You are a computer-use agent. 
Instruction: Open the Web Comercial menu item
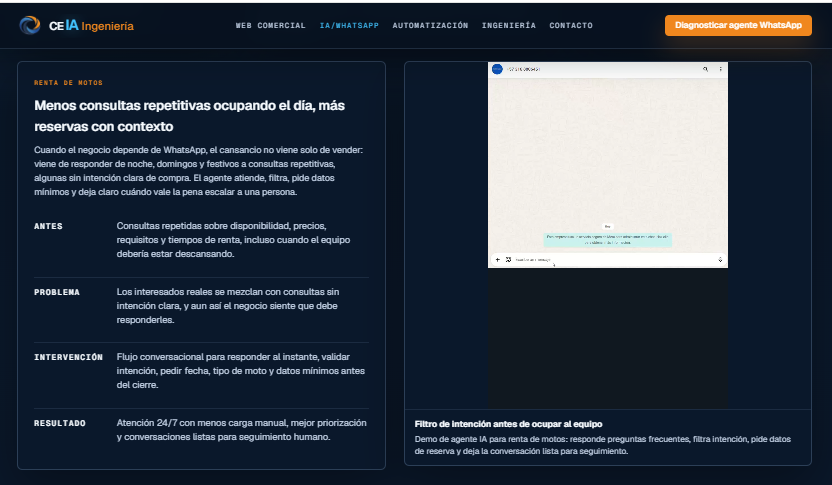pos(271,25)
